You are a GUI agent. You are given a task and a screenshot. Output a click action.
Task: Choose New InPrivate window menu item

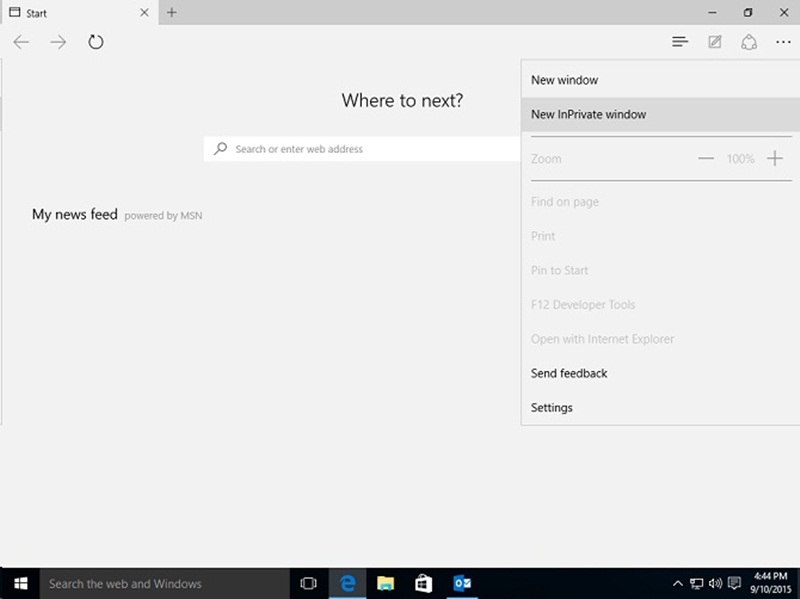click(x=588, y=115)
